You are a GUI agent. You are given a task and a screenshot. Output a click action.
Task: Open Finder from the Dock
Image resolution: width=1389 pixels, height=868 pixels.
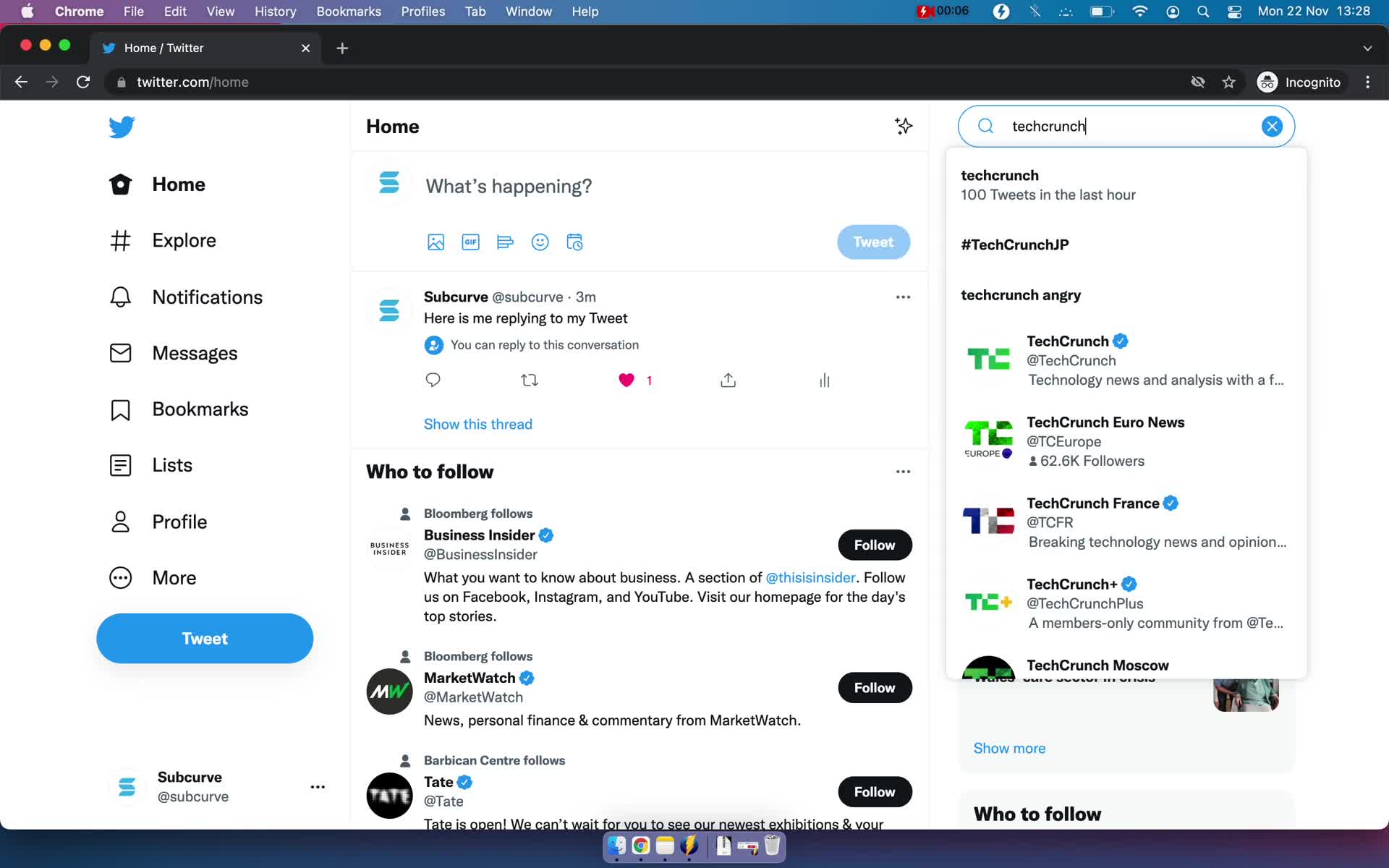(616, 846)
